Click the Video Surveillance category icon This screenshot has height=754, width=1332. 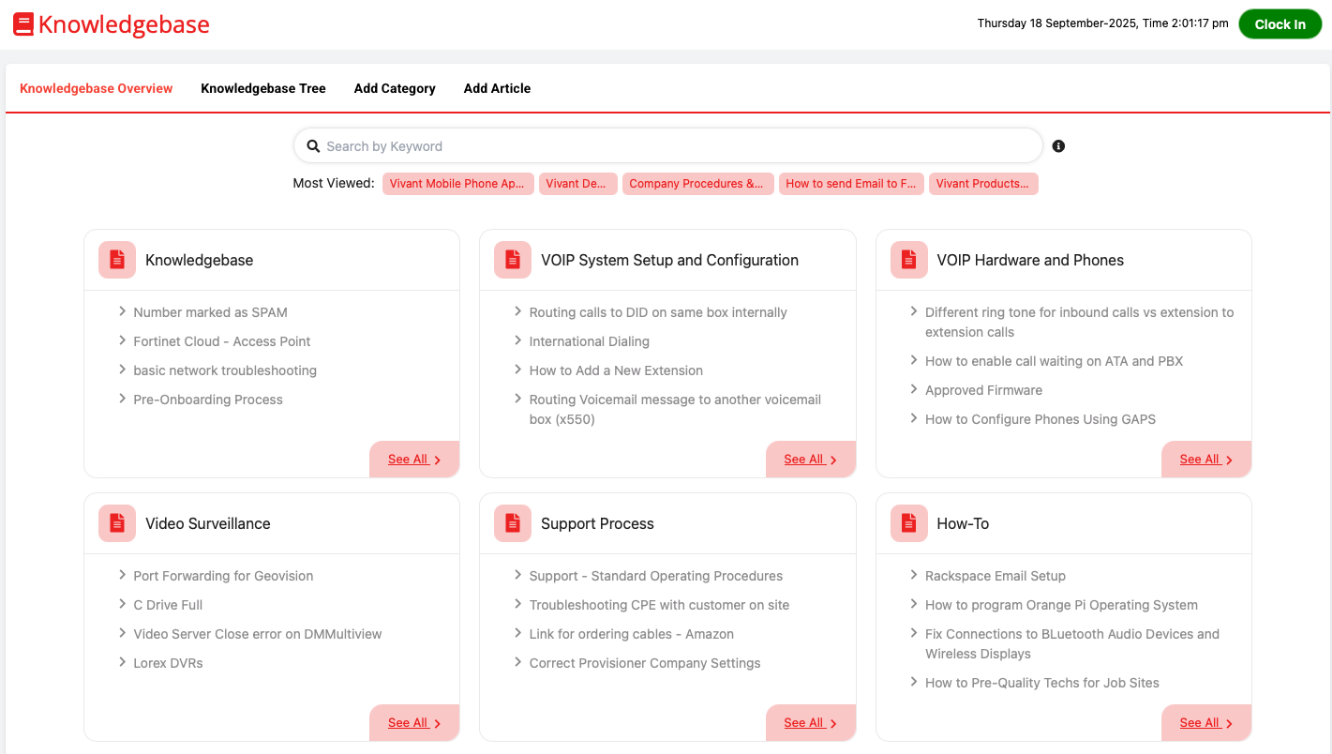coord(117,523)
